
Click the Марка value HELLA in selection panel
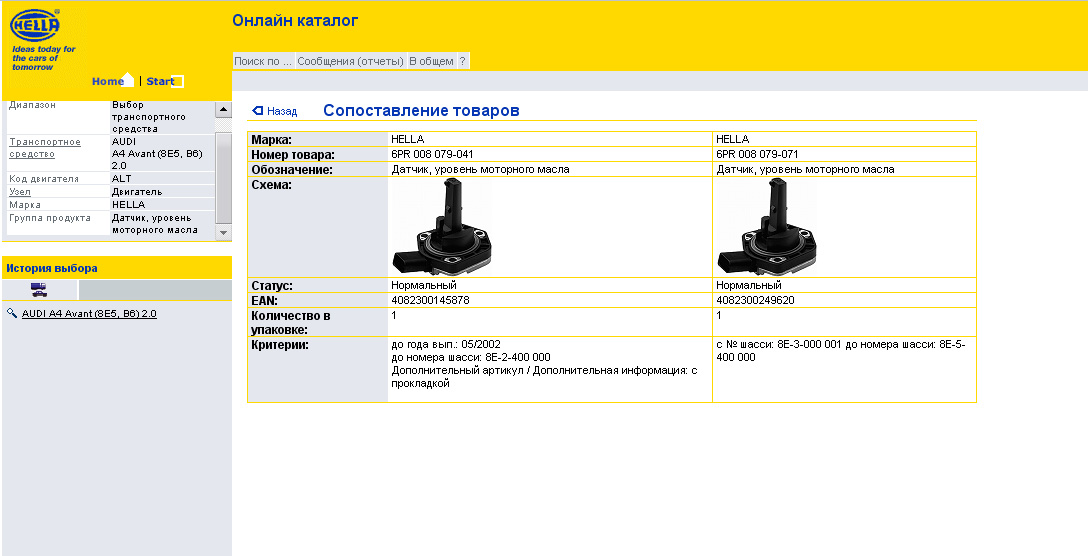[128, 205]
